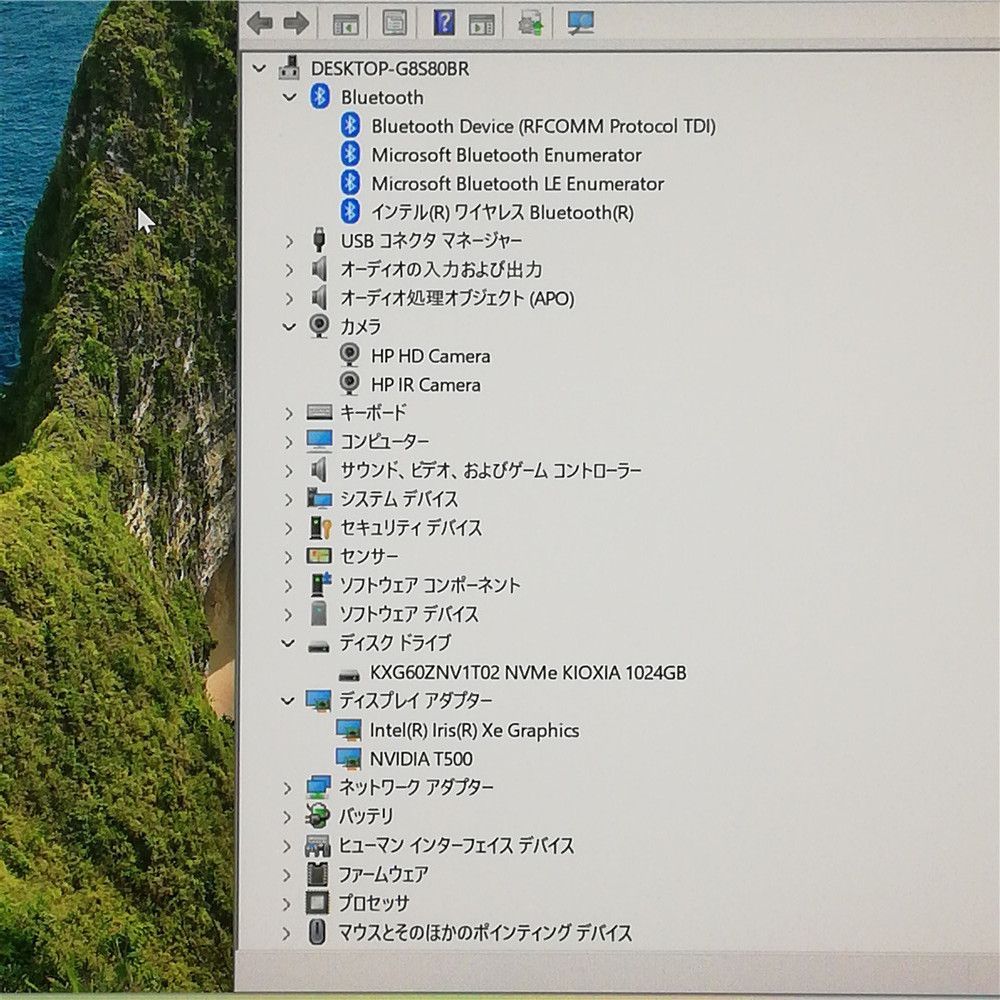This screenshot has height=1000, width=1000.
Task: Click the Update driver toolbar icon
Action: (x=531, y=24)
